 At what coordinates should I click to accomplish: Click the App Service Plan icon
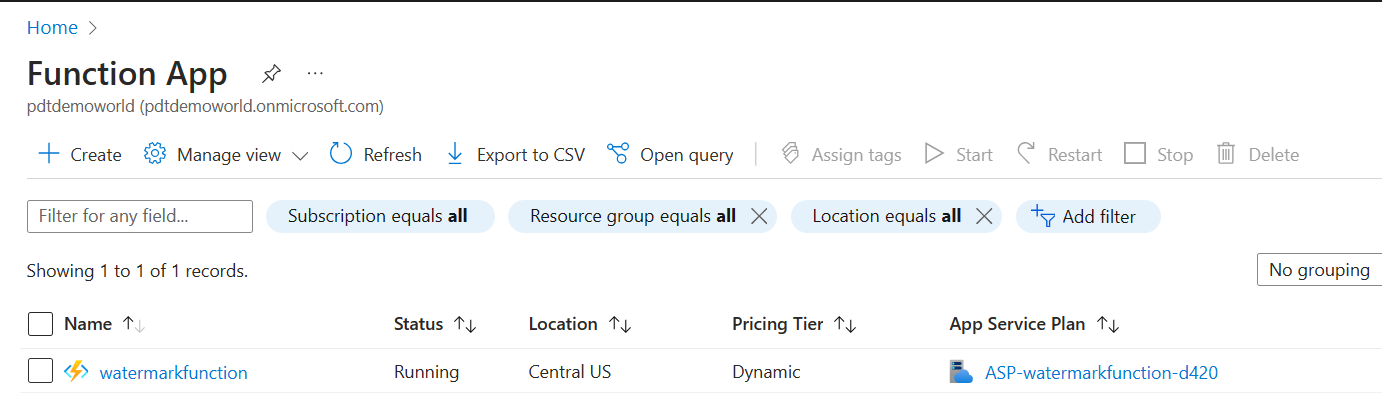coord(961,372)
